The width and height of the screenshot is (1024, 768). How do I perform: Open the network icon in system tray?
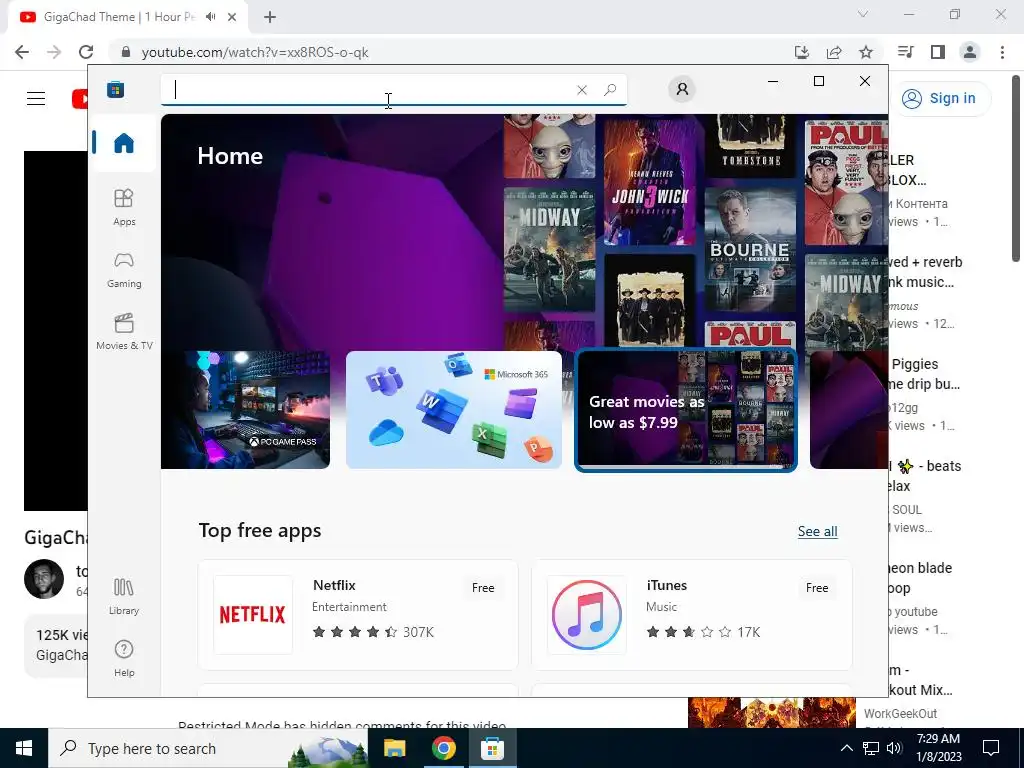point(871,748)
